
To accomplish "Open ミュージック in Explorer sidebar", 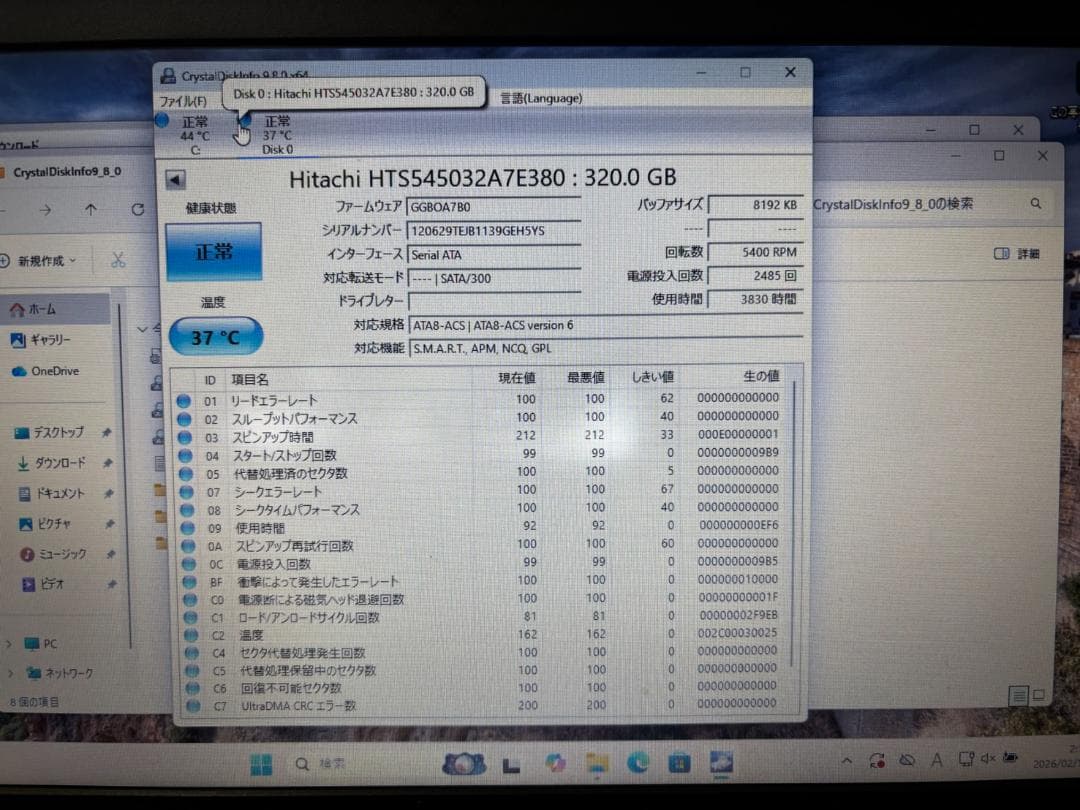I will pyautogui.click(x=54, y=554).
